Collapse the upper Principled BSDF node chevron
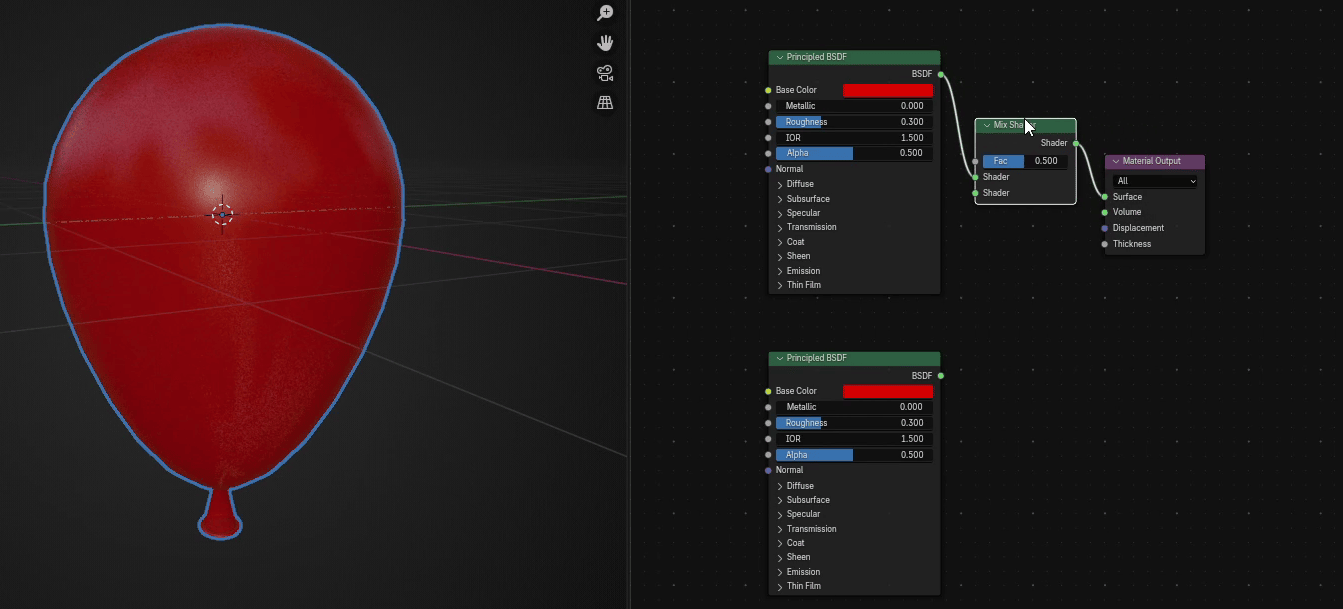Screen dimensions: 1343x609 coord(779,58)
